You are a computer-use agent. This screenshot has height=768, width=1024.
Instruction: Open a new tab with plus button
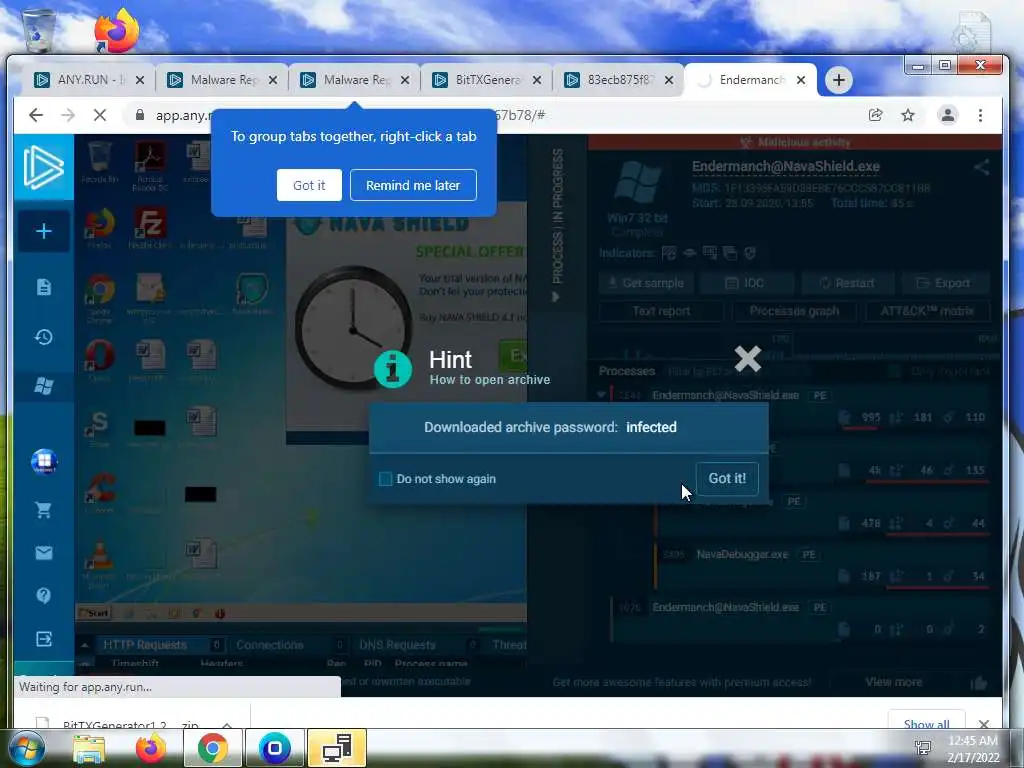point(839,80)
